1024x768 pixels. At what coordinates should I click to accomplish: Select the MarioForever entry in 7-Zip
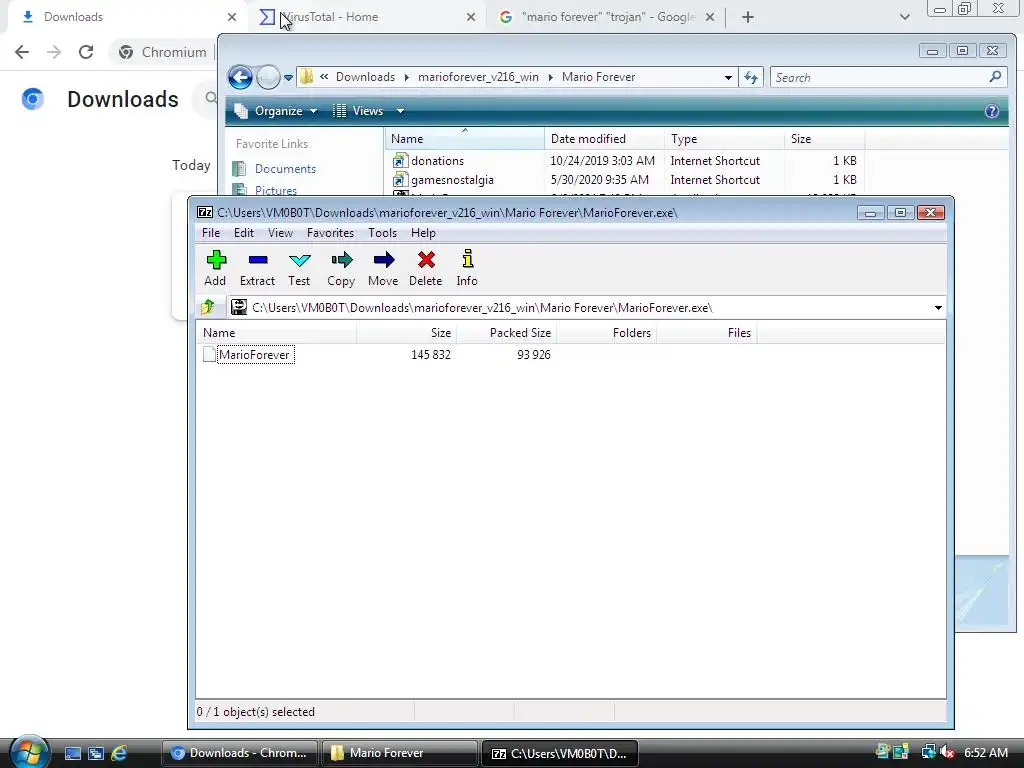255,355
